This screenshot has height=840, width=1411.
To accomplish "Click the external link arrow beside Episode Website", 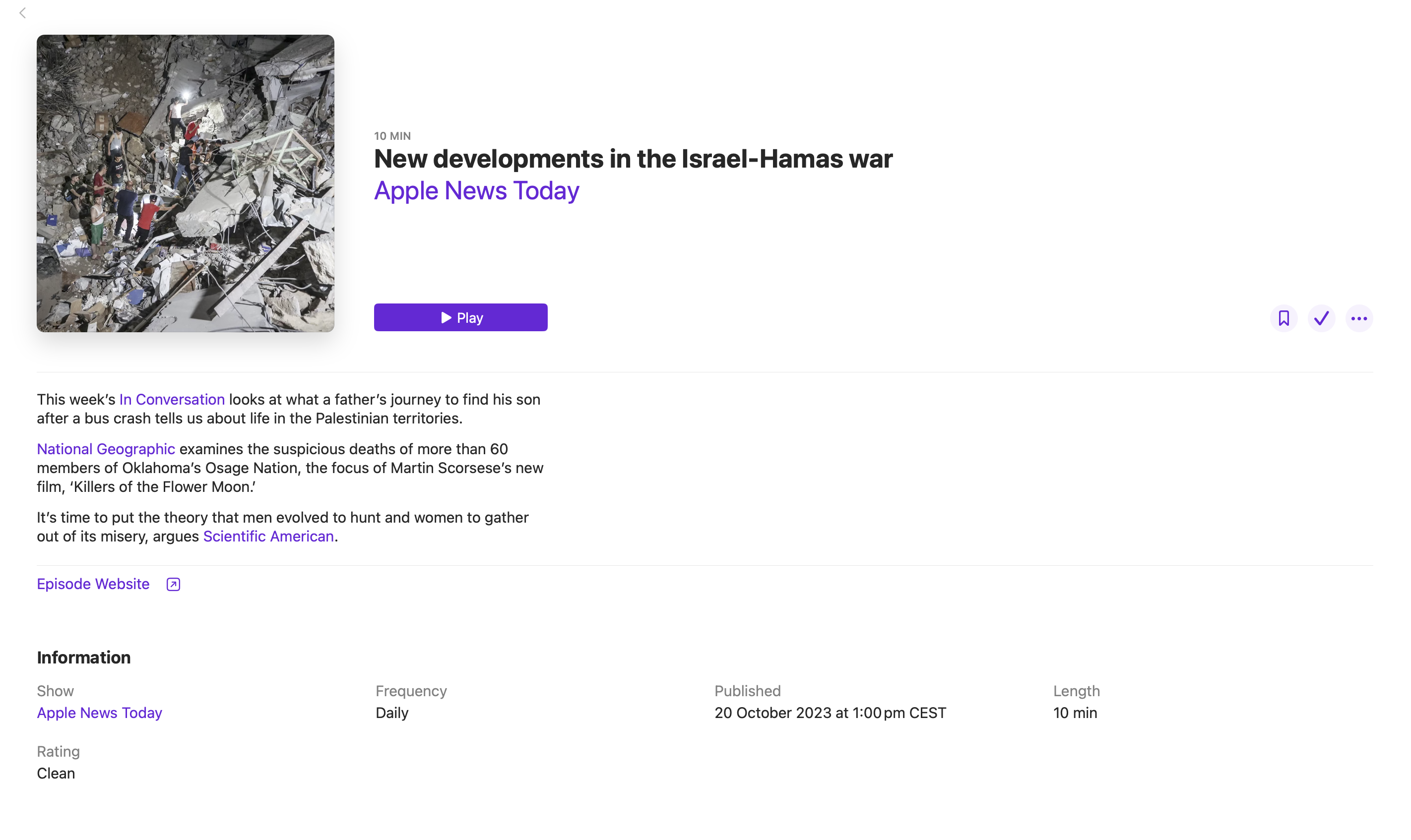I will (x=173, y=584).
